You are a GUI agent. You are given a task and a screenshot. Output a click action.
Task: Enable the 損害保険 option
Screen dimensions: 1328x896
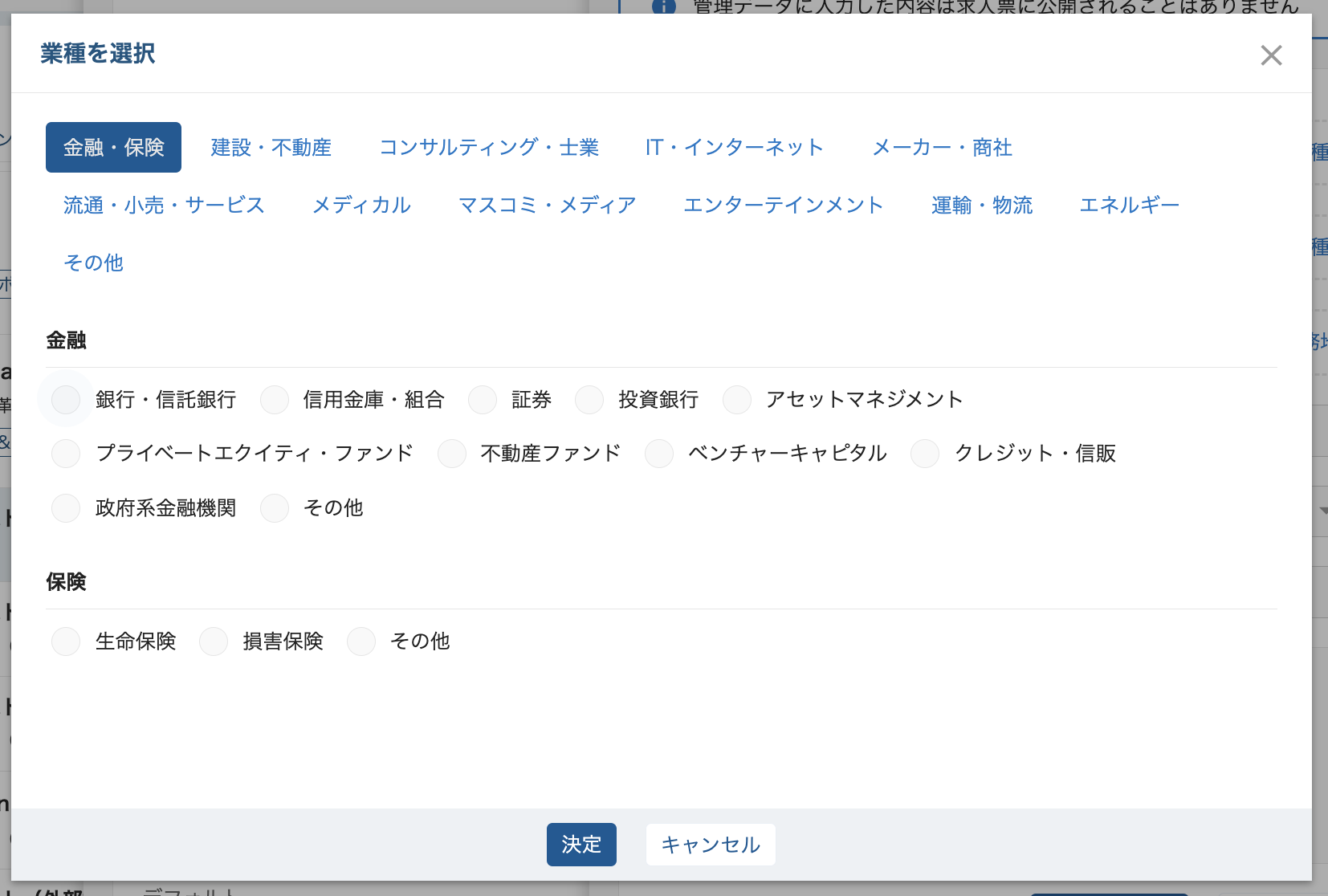(214, 641)
